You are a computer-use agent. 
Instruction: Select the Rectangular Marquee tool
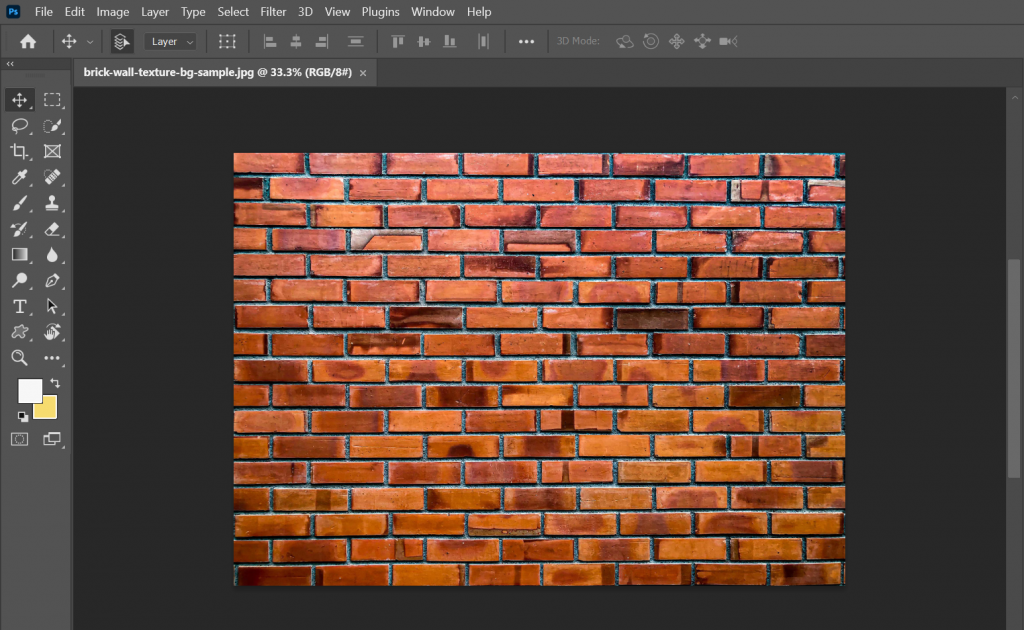[x=52, y=100]
